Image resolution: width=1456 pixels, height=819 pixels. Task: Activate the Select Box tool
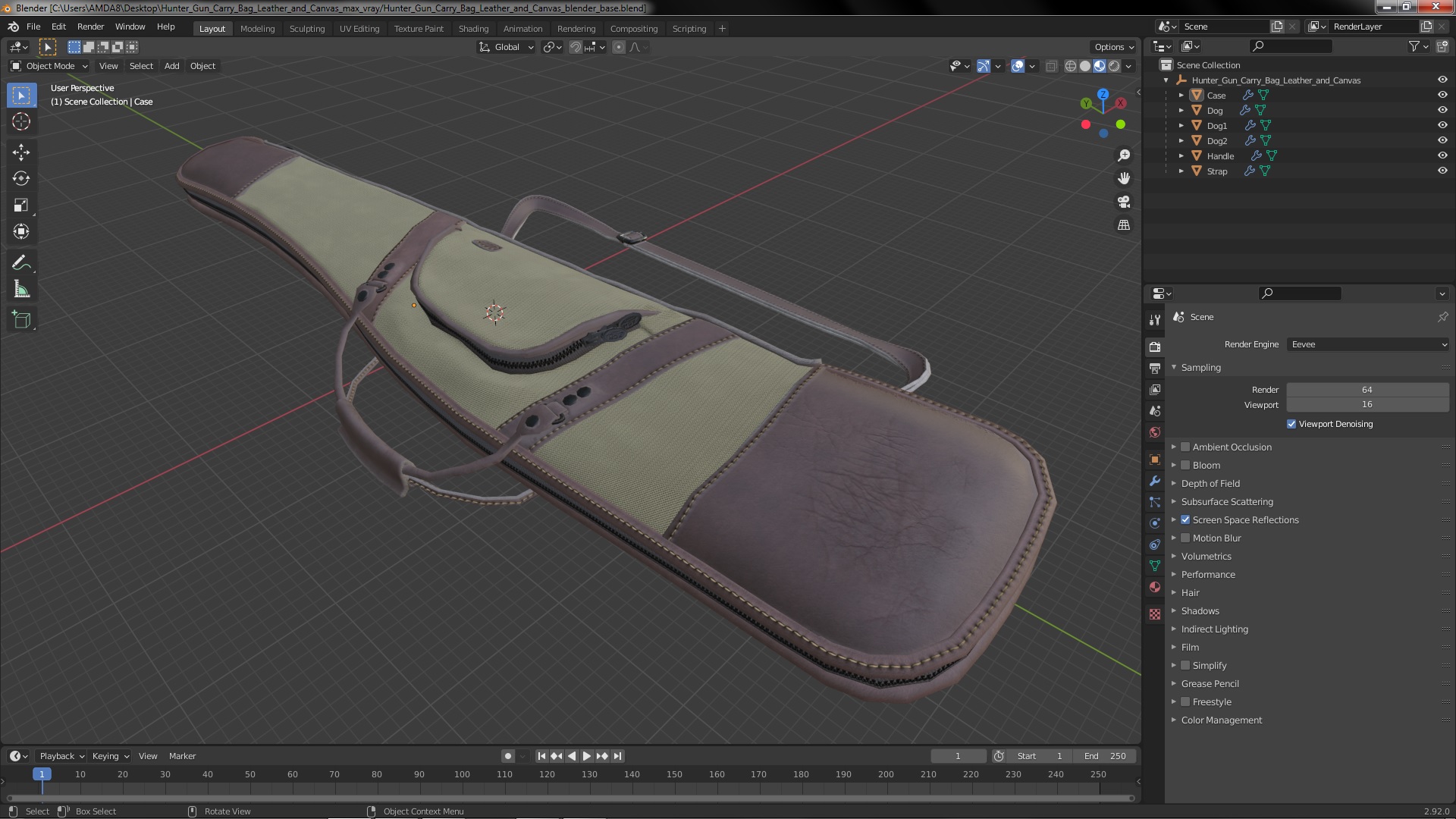21,95
